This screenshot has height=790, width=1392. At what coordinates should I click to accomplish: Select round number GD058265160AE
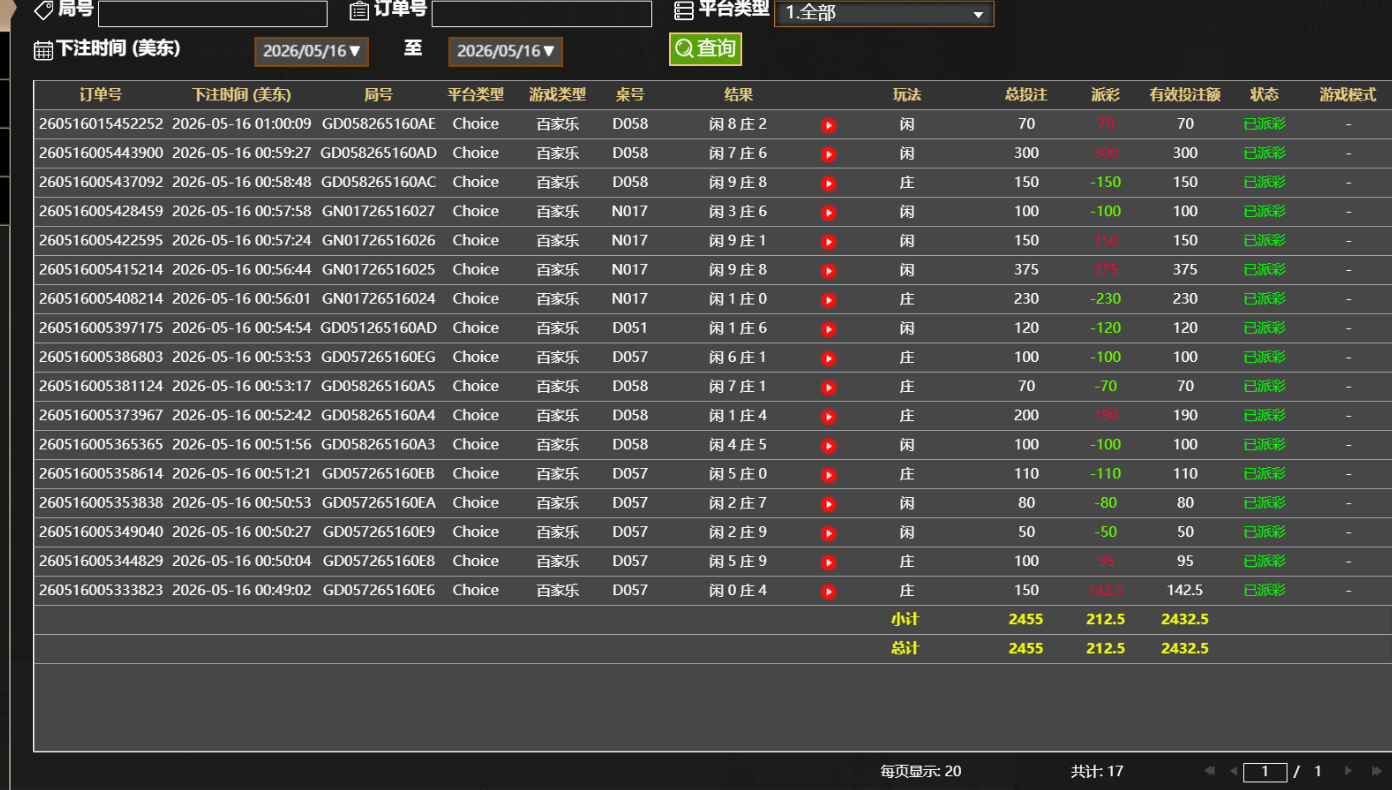click(x=378, y=124)
